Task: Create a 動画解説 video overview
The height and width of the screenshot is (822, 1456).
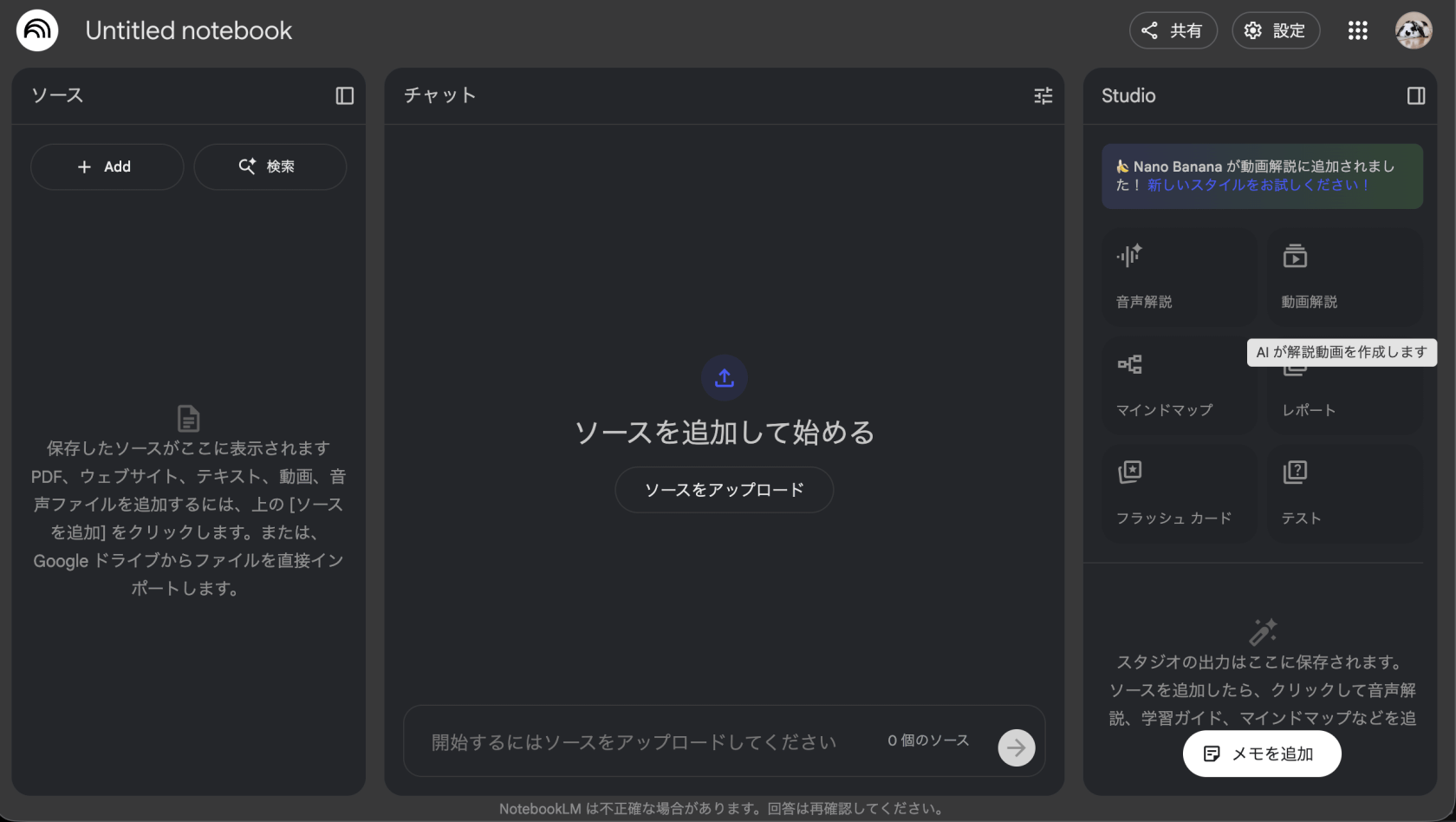Action: [1344, 277]
